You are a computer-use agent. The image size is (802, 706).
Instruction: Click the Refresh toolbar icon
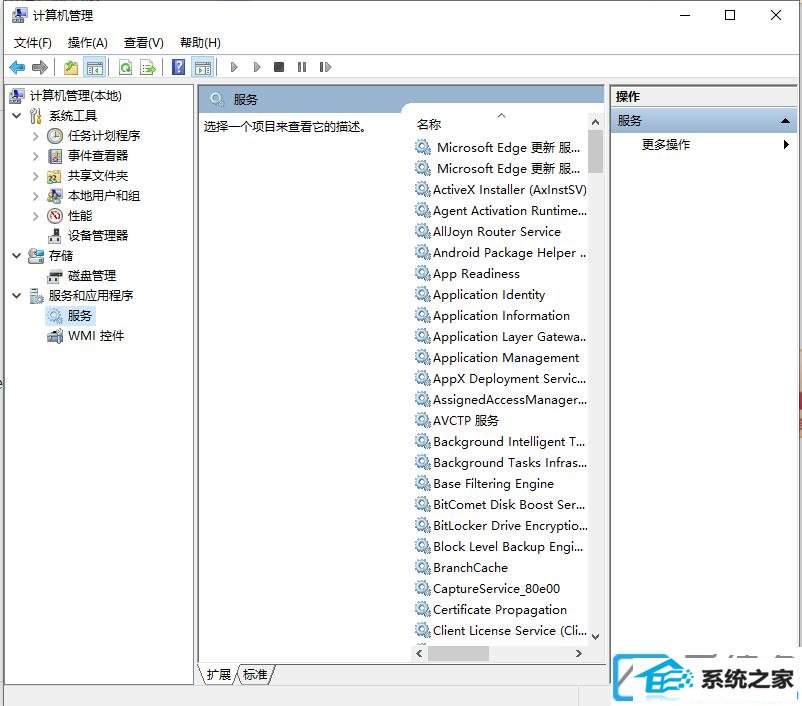(x=125, y=67)
